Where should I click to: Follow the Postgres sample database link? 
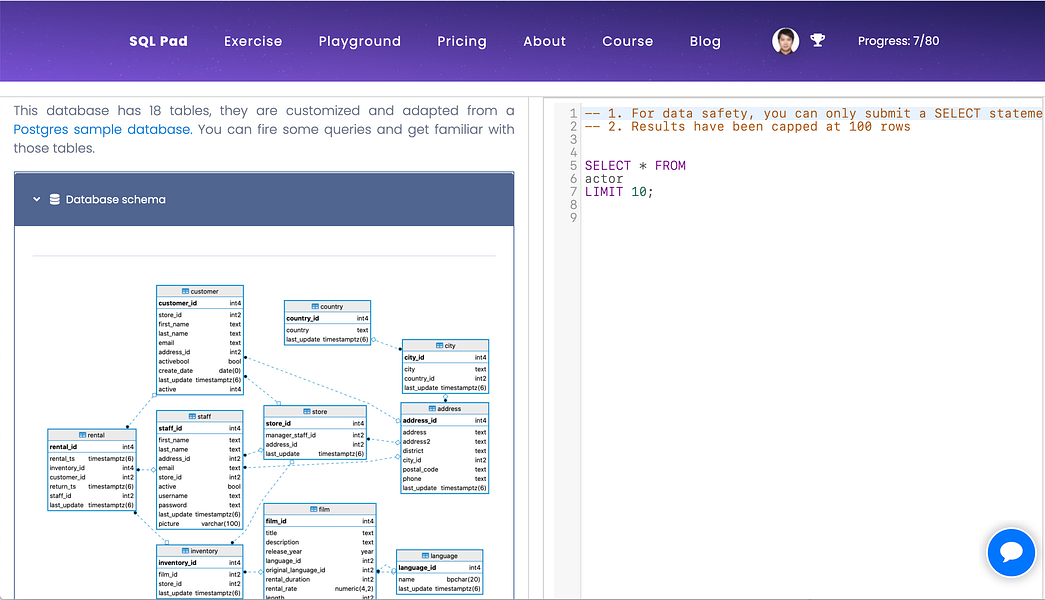pos(101,129)
